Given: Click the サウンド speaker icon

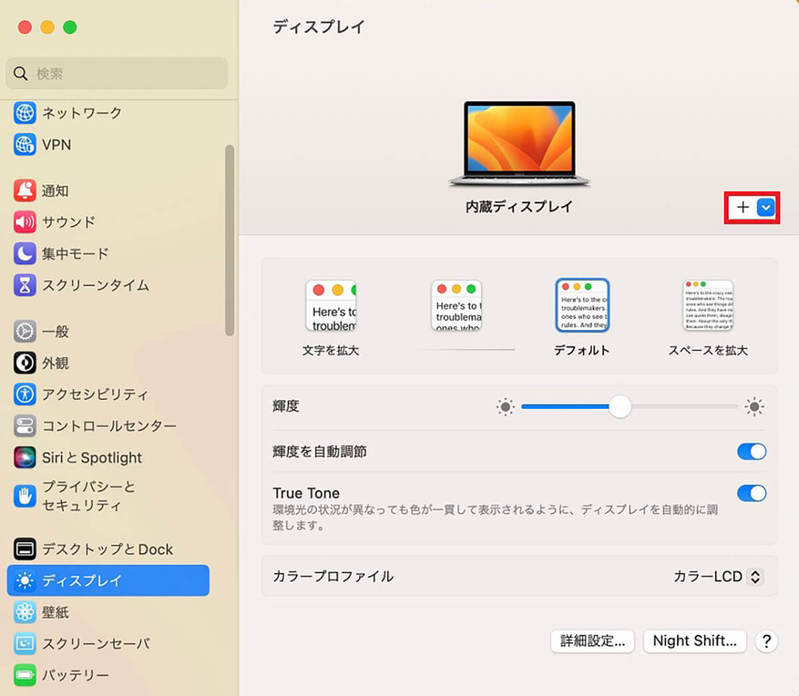Looking at the screenshot, I should click(24, 222).
